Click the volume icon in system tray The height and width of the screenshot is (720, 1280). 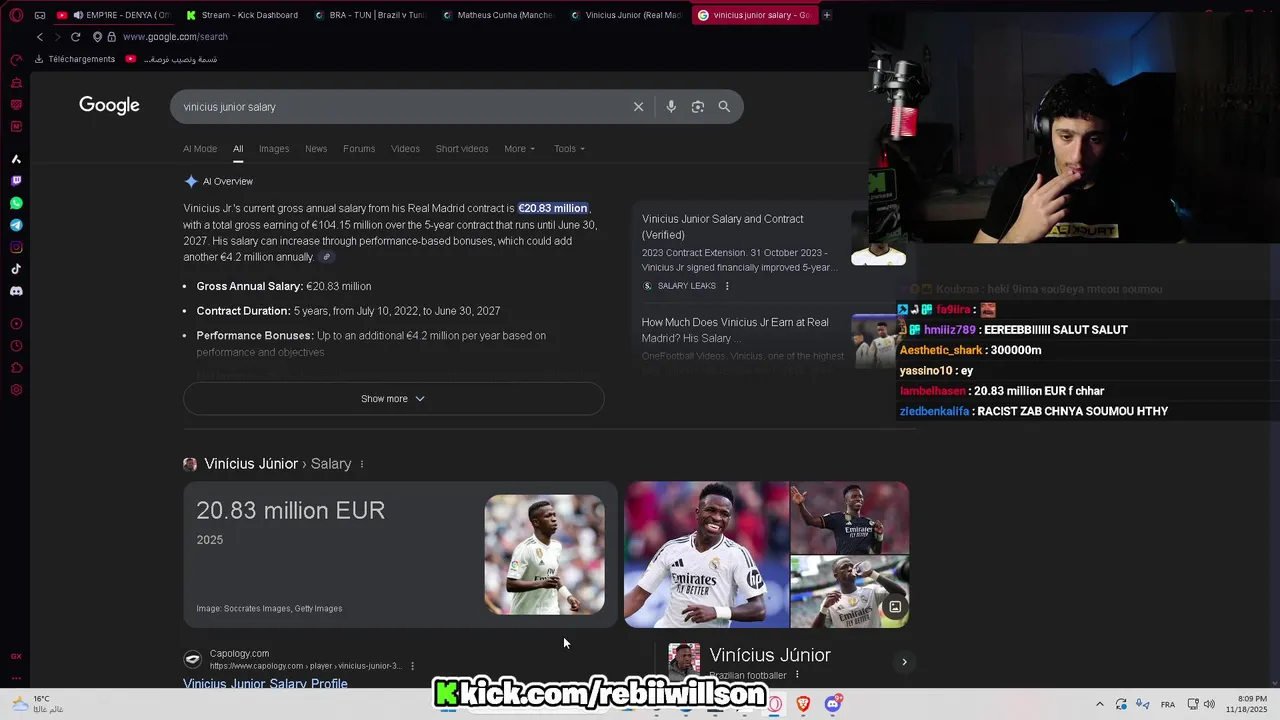(x=1209, y=704)
